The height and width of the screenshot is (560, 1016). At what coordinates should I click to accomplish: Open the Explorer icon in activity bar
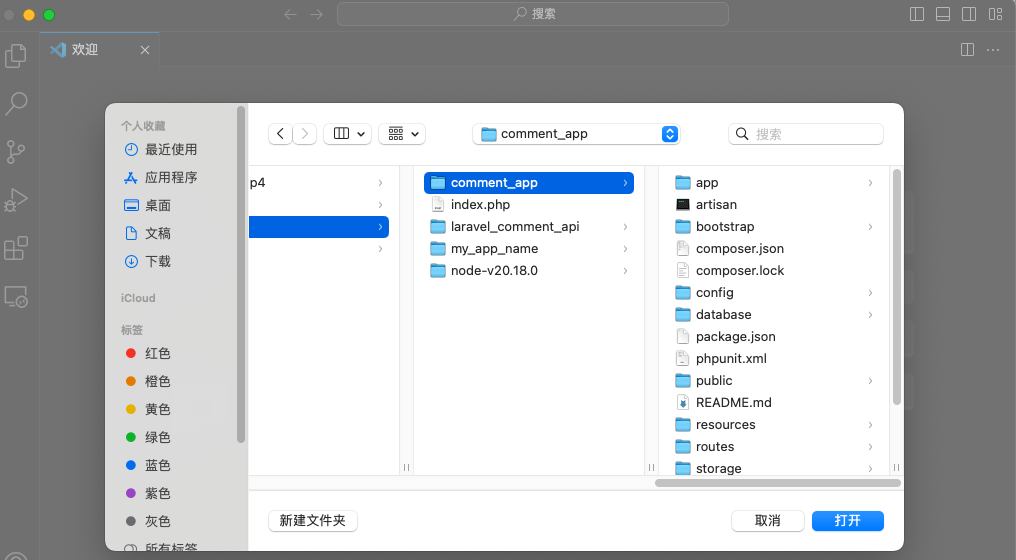tap(16, 56)
